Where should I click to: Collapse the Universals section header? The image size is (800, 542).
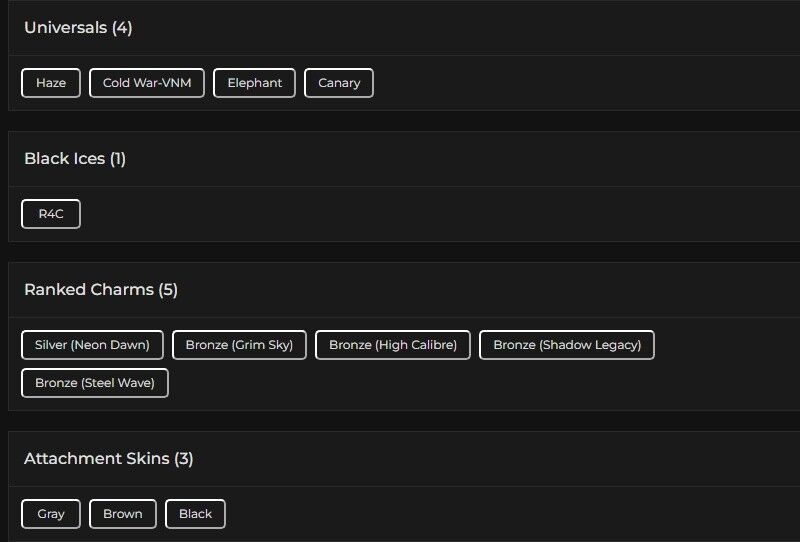[x=66, y=28]
